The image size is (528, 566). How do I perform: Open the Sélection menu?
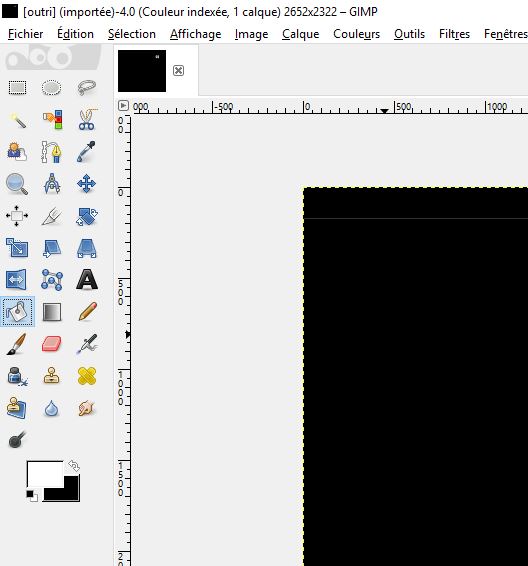132,34
